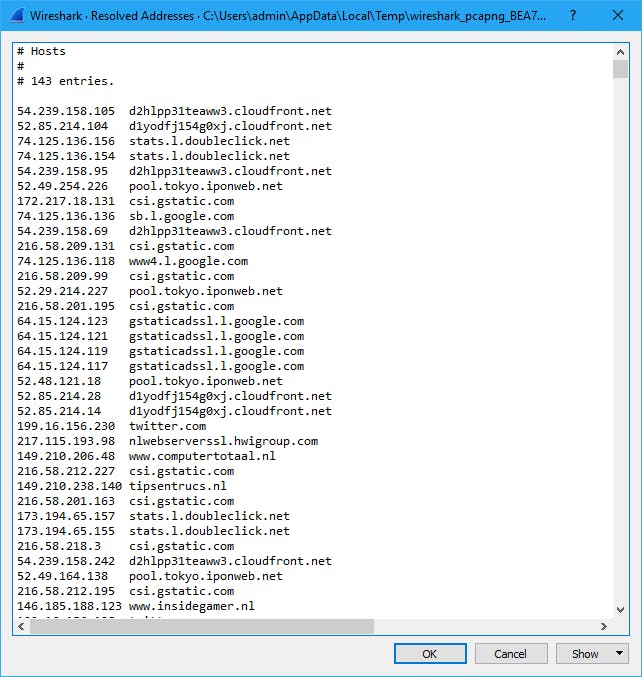The width and height of the screenshot is (642, 677).
Task: Select 74.125.136.154 stats.l.doubleclick.net row
Action: (x=153, y=156)
